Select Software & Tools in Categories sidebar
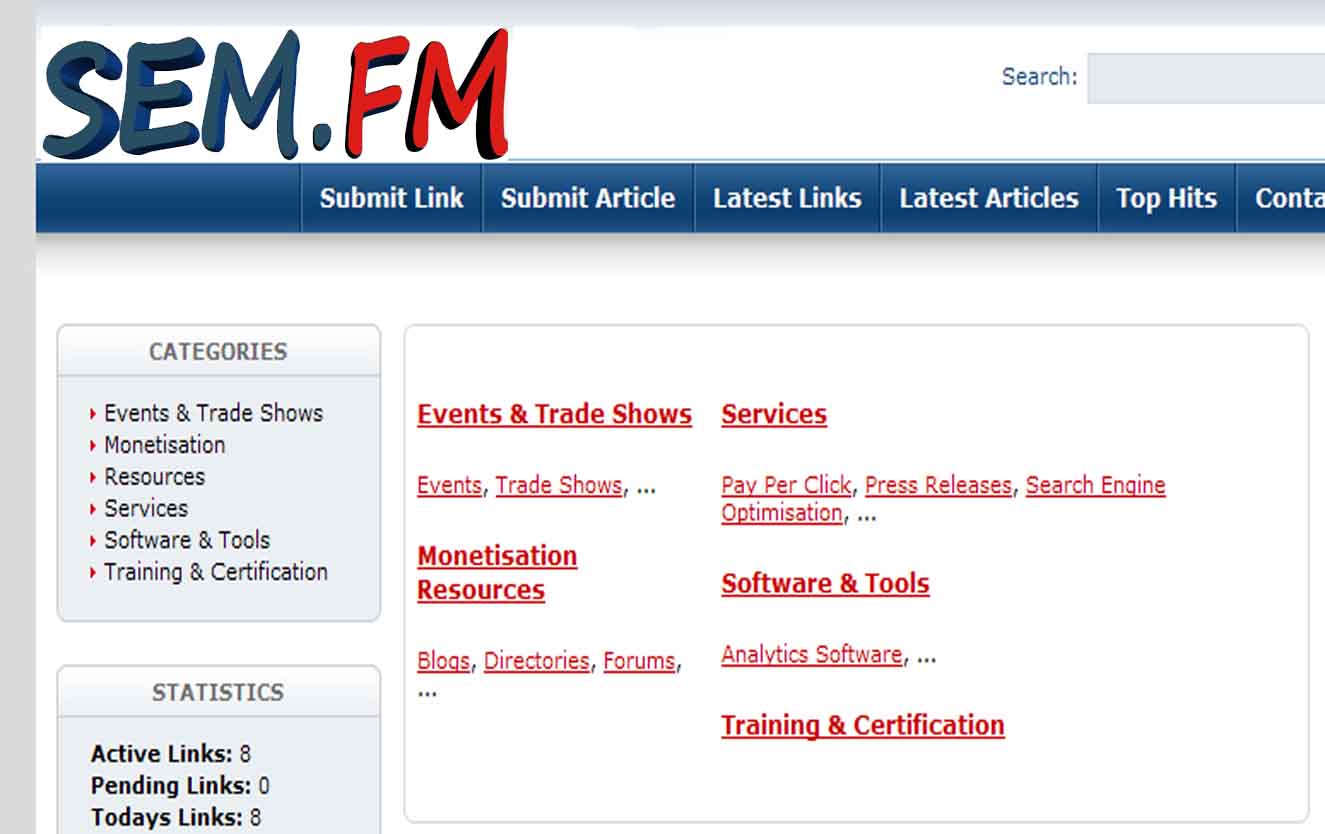The height and width of the screenshot is (834, 1325). (x=187, y=540)
